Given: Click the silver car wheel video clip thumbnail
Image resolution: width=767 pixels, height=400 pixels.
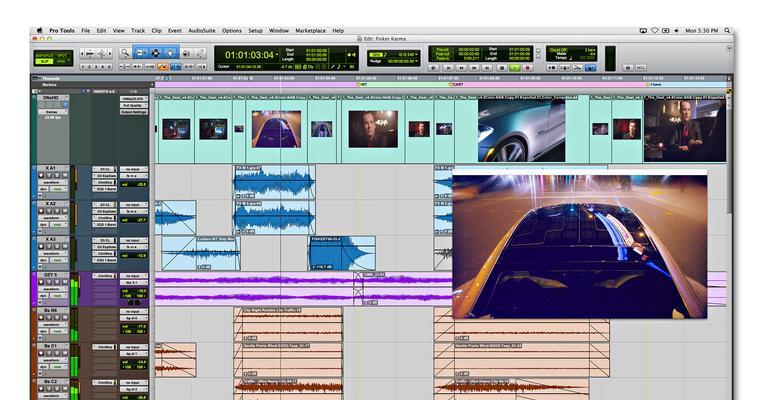Looking at the screenshot, I should click(521, 131).
